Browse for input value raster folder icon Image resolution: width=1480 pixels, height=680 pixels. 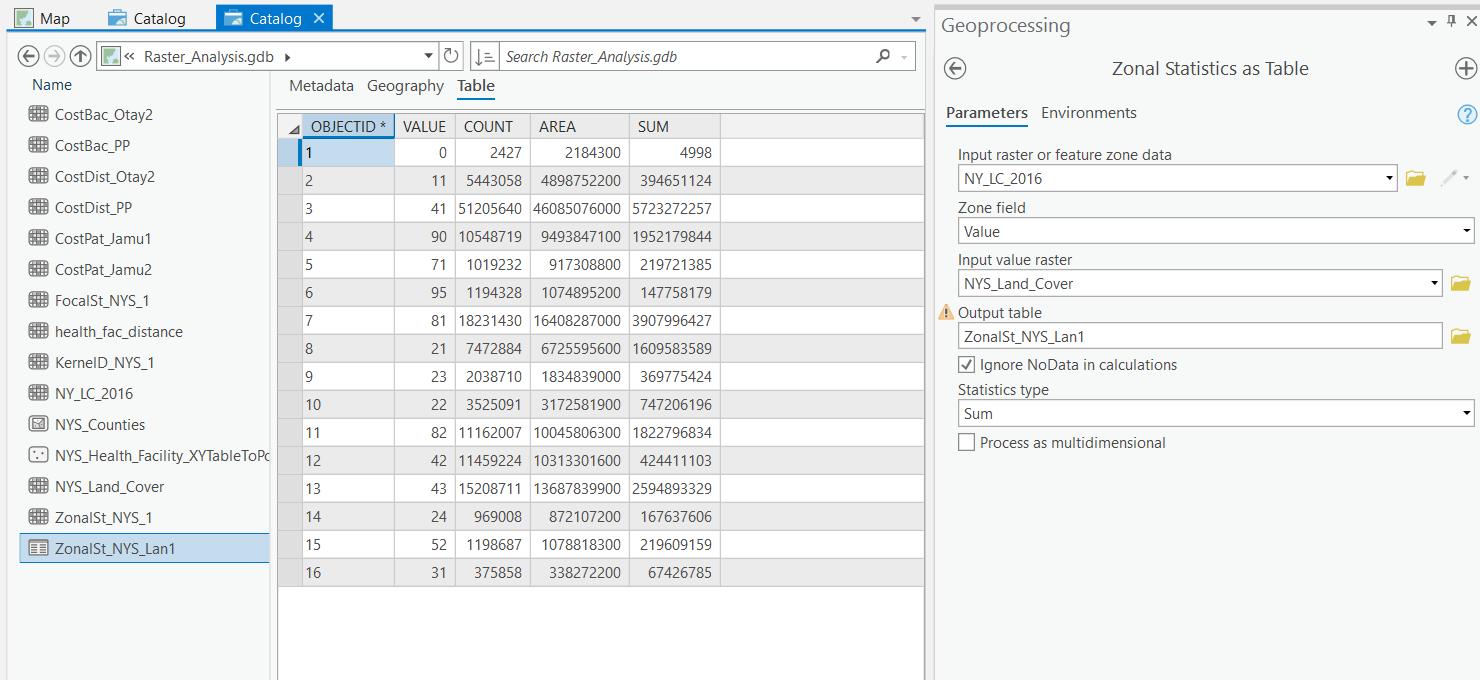pos(1460,284)
